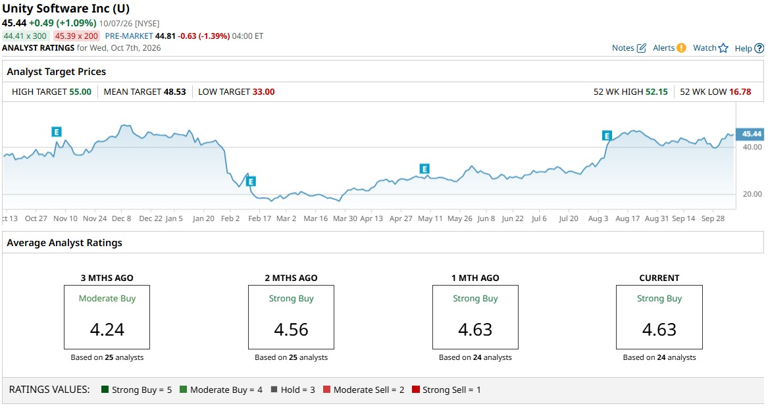Click the Unity Software Inc (U) title
Viewport: 768px width, 408px height.
pyautogui.click(x=66, y=9)
